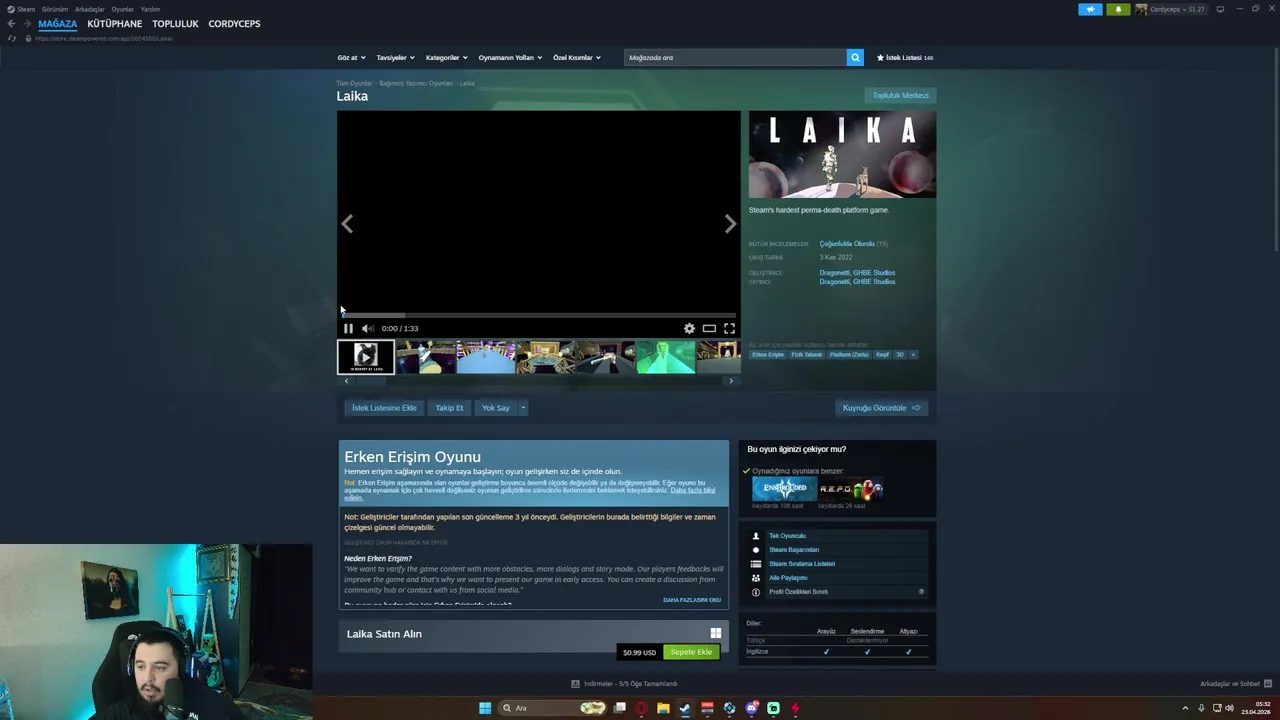Viewport: 1280px width, 720px height.
Task: Expand the Tavsiyeler dropdown menu
Action: coord(395,57)
